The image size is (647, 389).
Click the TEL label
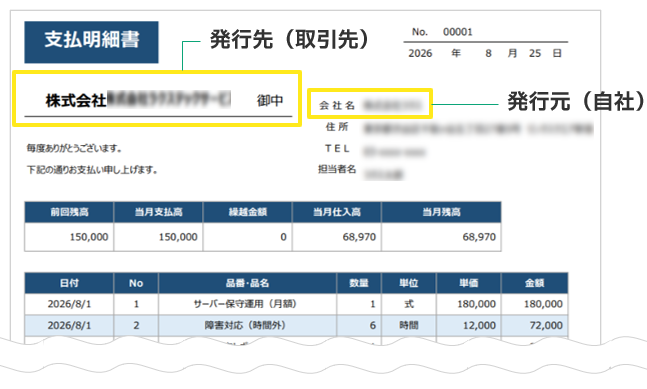[x=337, y=149]
